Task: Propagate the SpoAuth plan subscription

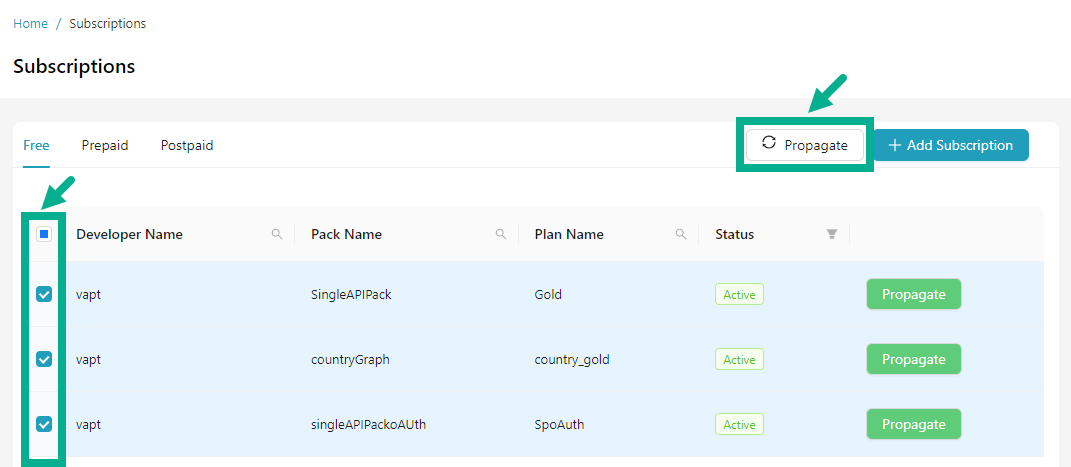Action: [x=913, y=424]
